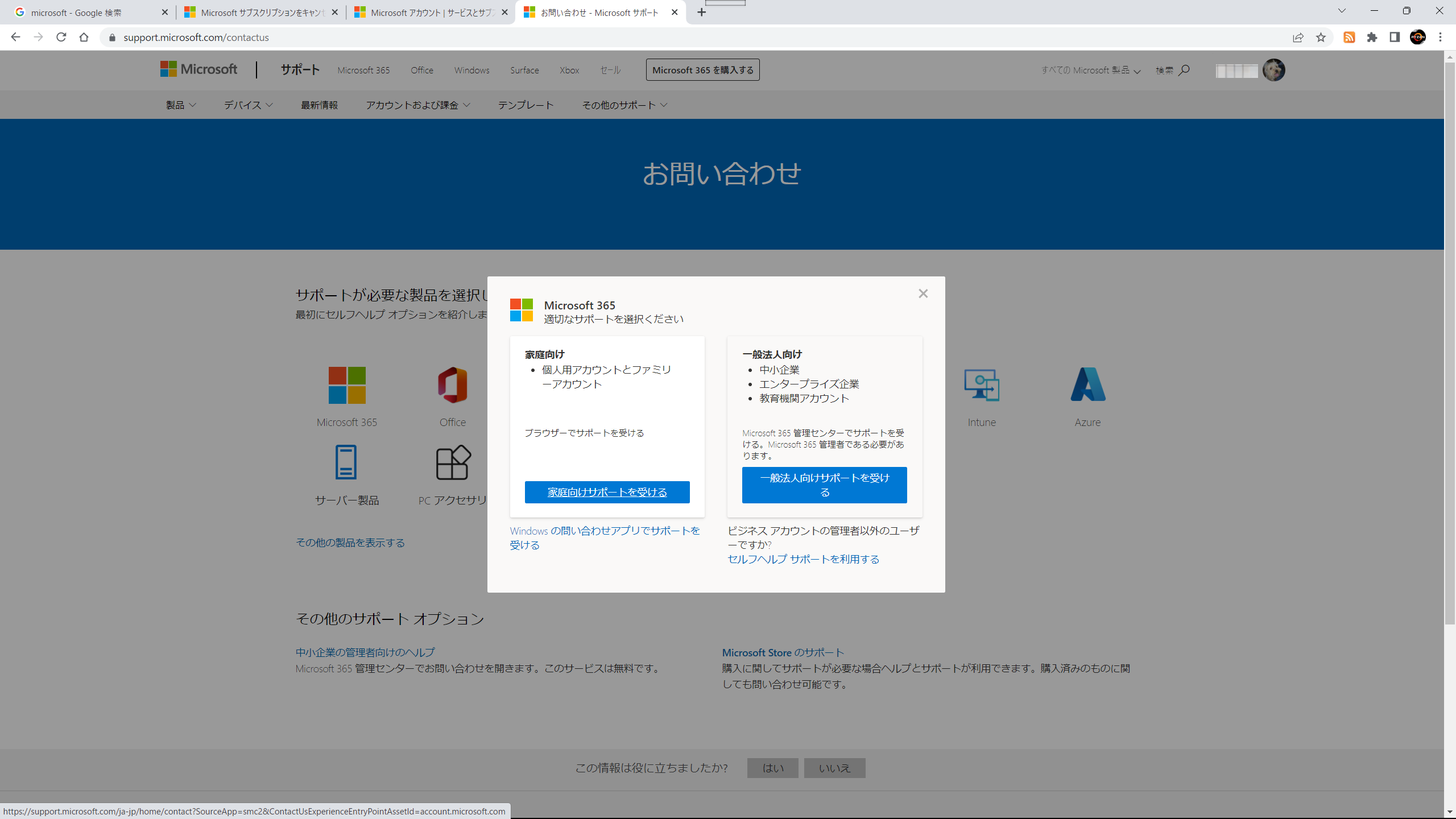Click サポート heading link
Viewport: 1456px width, 819px height.
[300, 69]
